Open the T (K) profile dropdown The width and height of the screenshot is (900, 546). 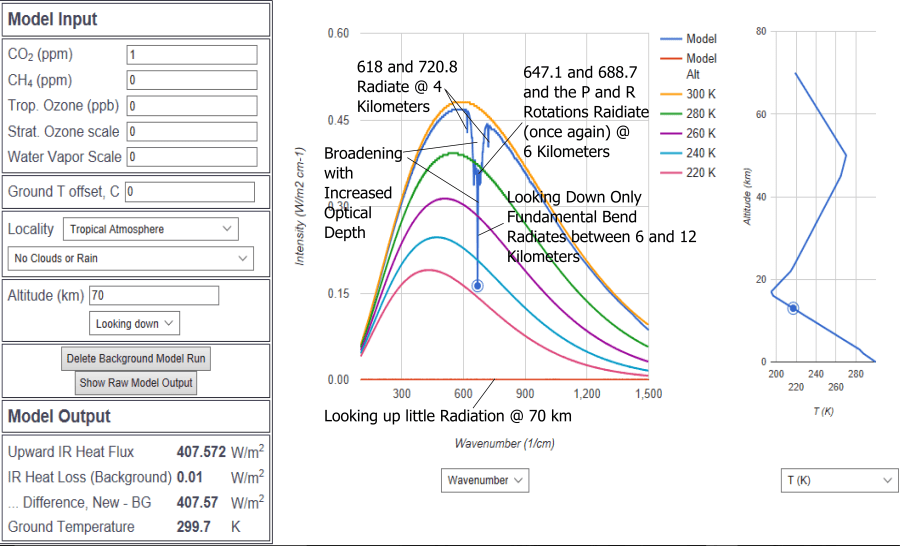[x=839, y=481]
